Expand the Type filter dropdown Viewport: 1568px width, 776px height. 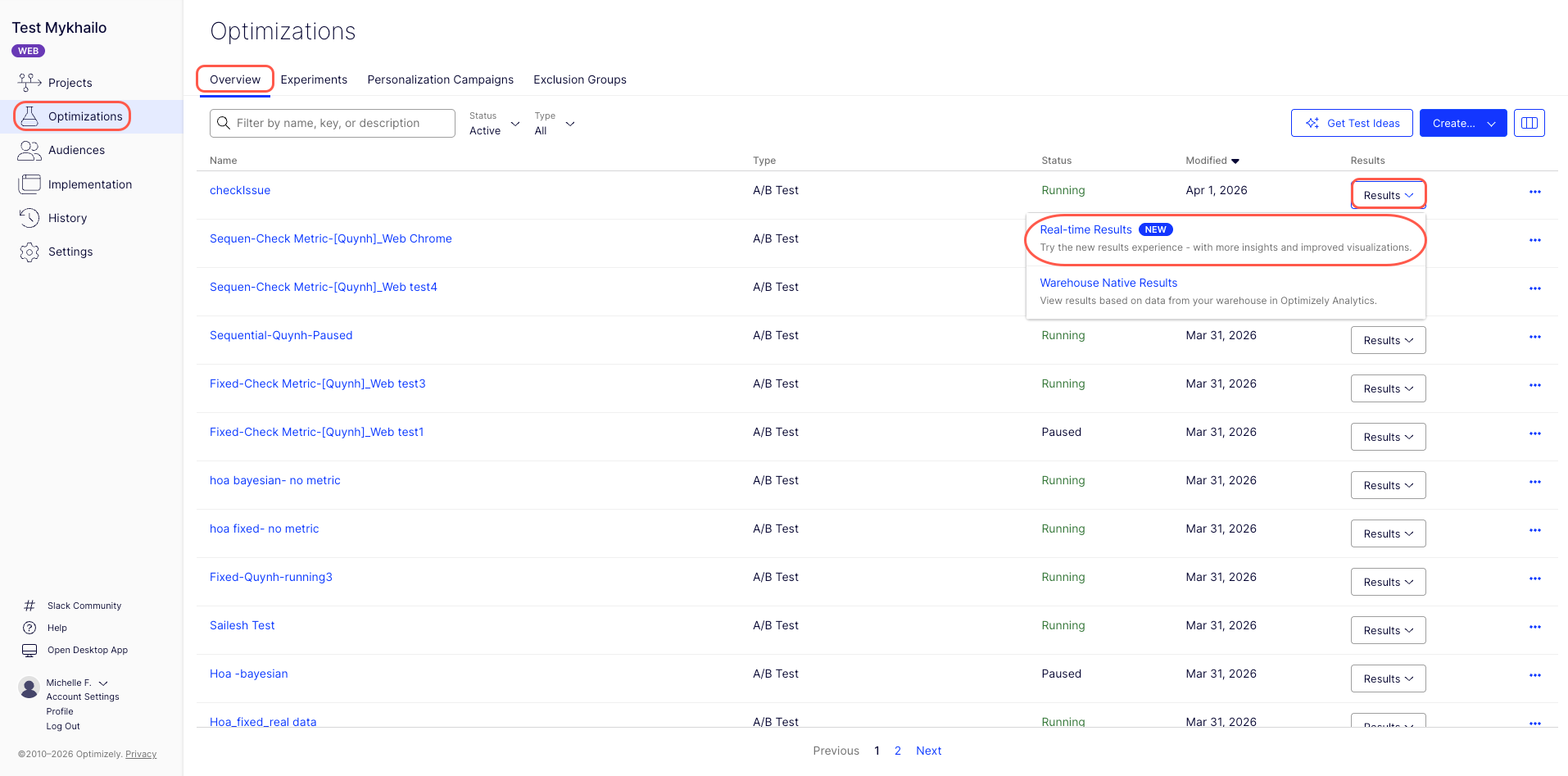point(555,124)
